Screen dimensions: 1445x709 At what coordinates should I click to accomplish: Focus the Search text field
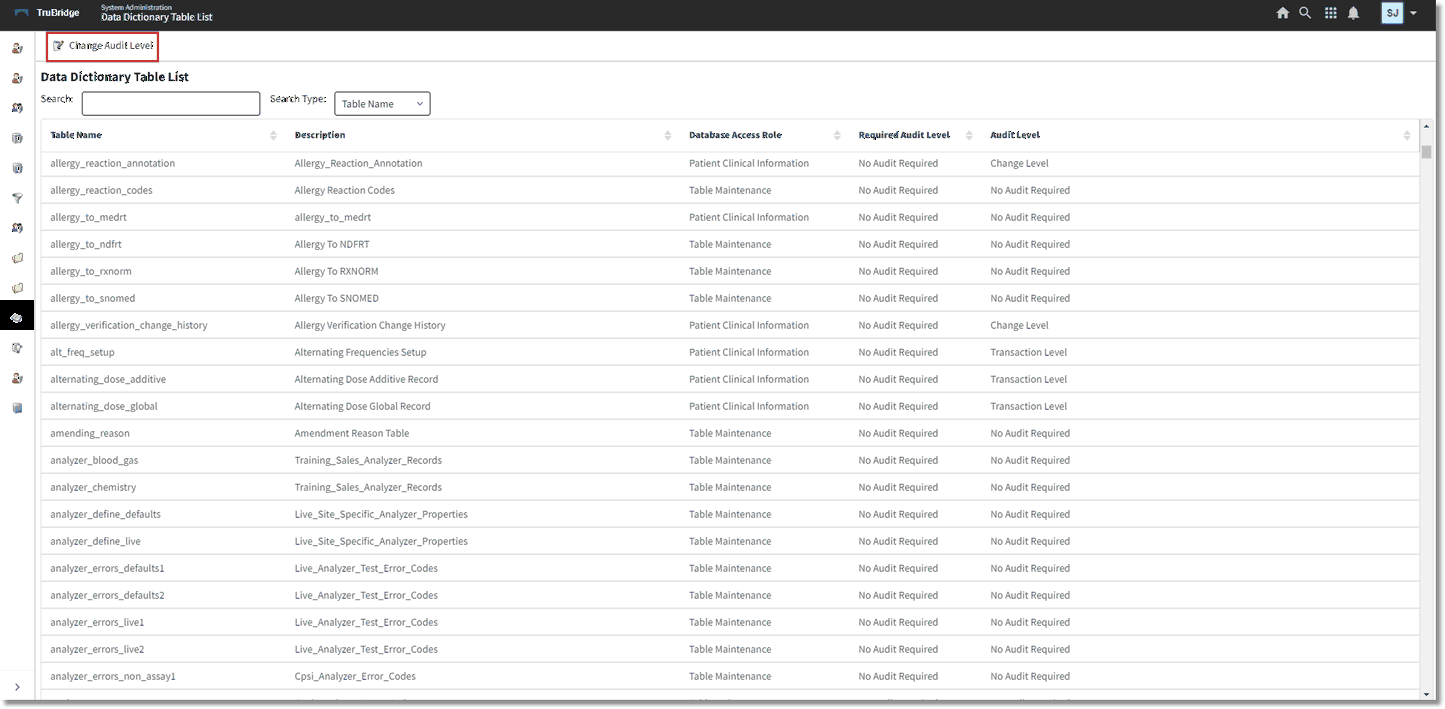[x=171, y=104]
